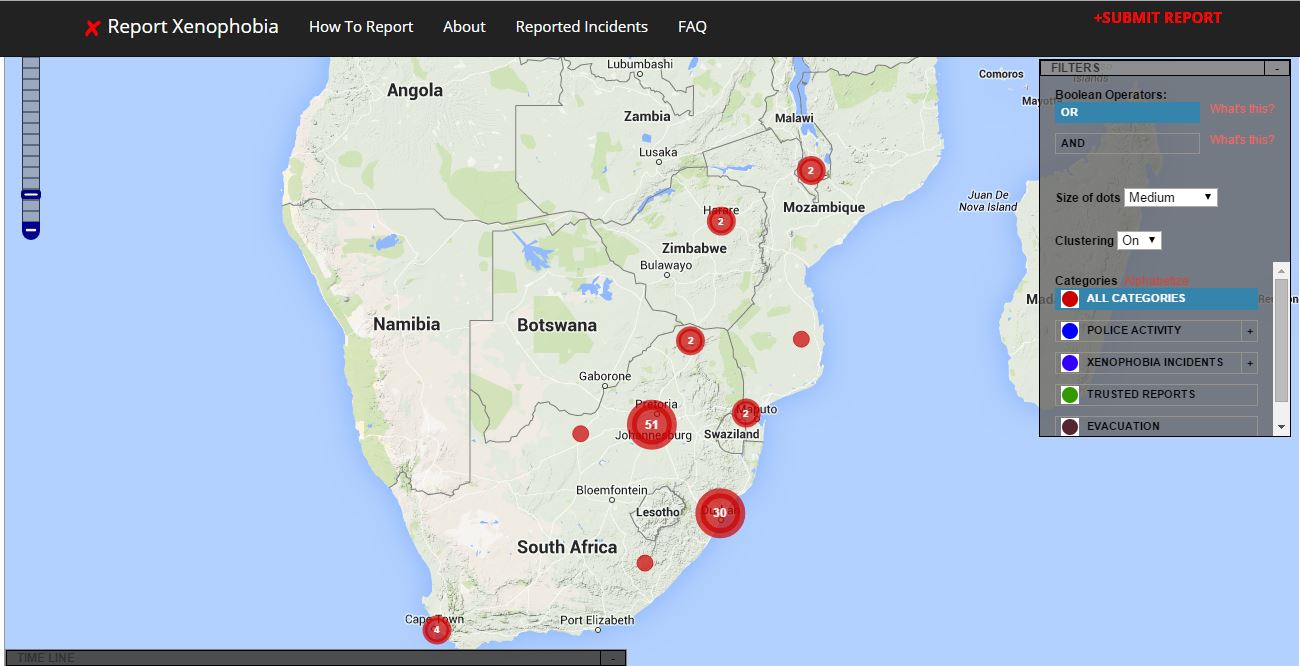Open the 4 incidents cluster at Cape Town
The height and width of the screenshot is (666, 1300).
pyautogui.click(x=436, y=630)
